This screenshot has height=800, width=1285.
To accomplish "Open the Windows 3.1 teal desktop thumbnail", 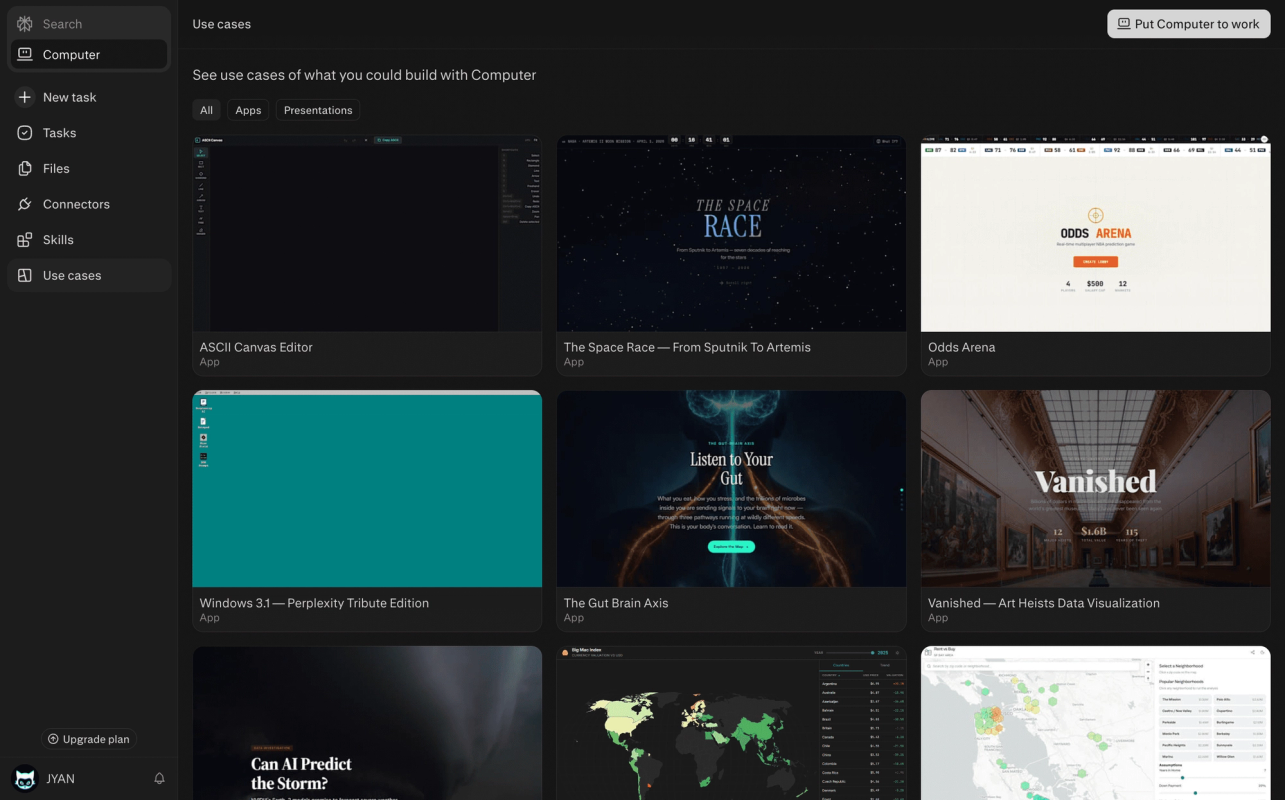I will click(367, 489).
